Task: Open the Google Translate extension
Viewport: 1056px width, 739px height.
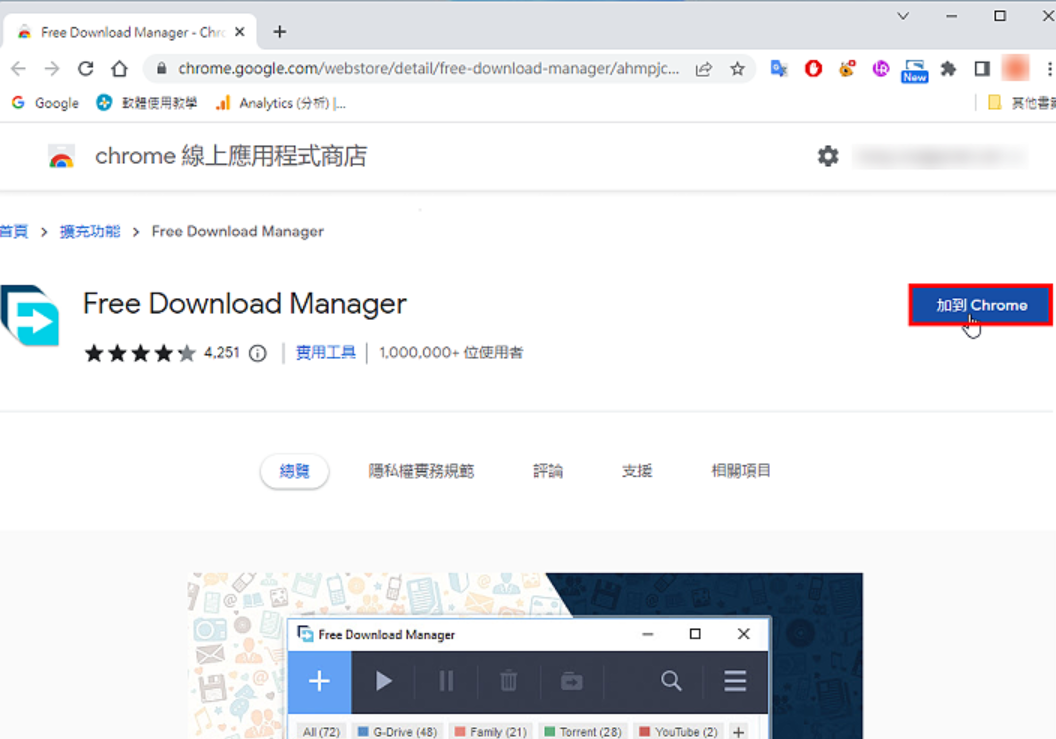Action: pos(779,69)
